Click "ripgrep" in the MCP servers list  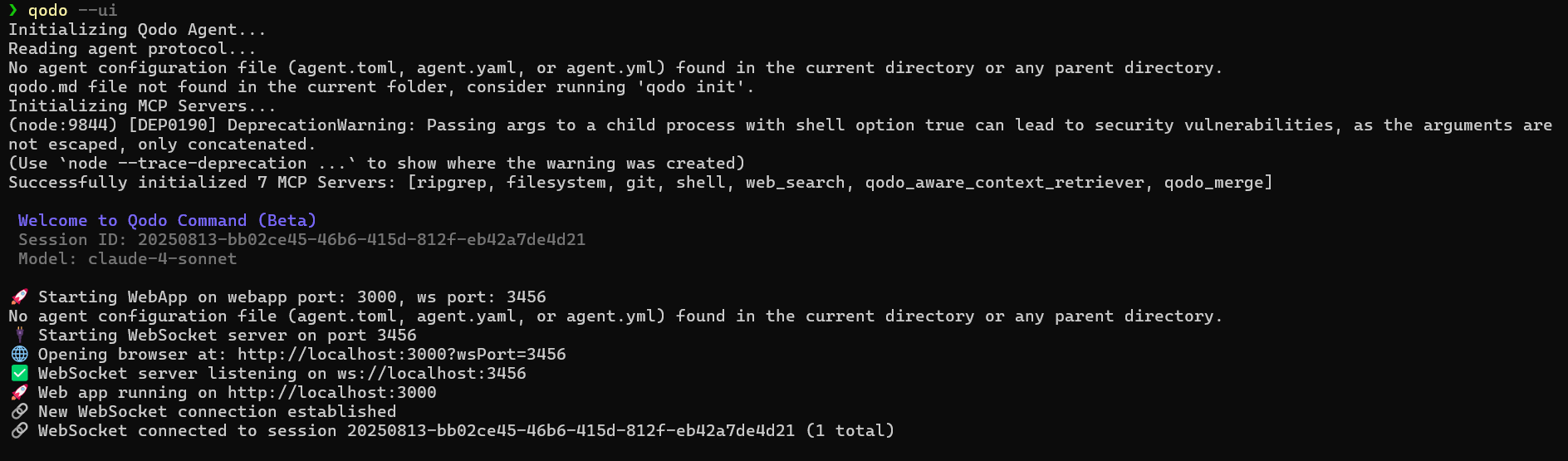451,183
